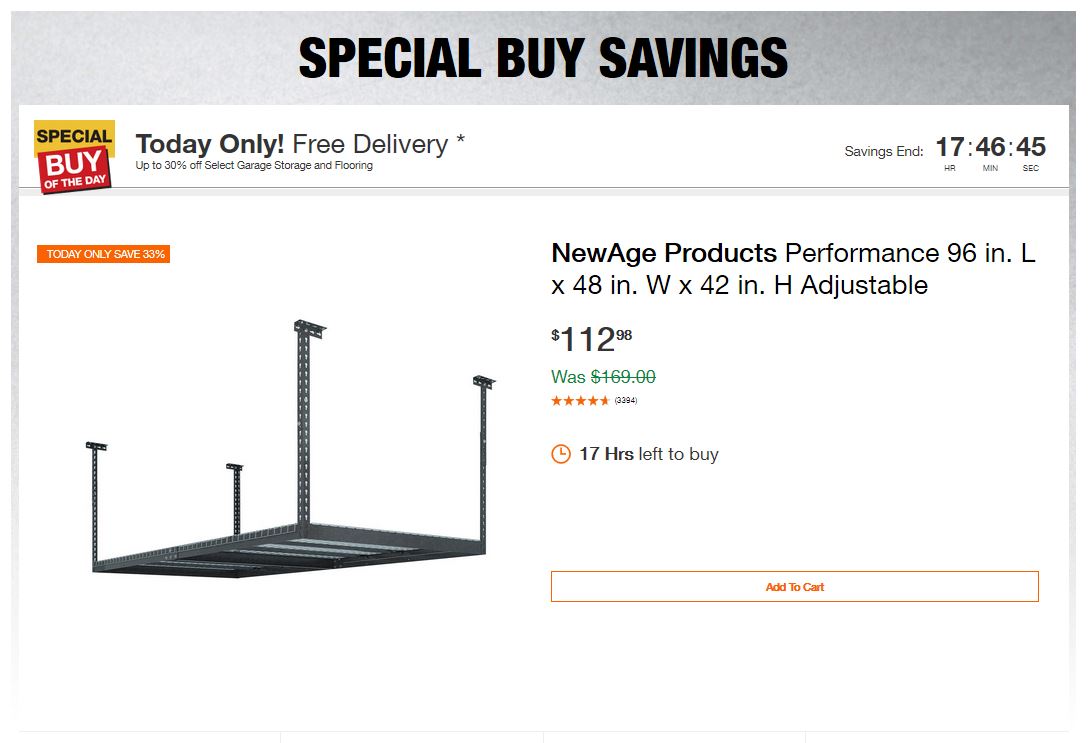
Task: Click the 17 Hrs left to buy text
Action: coord(648,454)
